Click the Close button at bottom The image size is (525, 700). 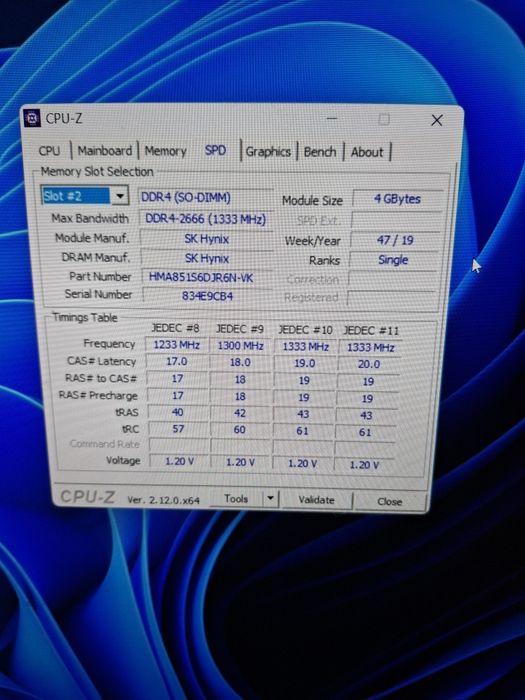pyautogui.click(x=390, y=501)
